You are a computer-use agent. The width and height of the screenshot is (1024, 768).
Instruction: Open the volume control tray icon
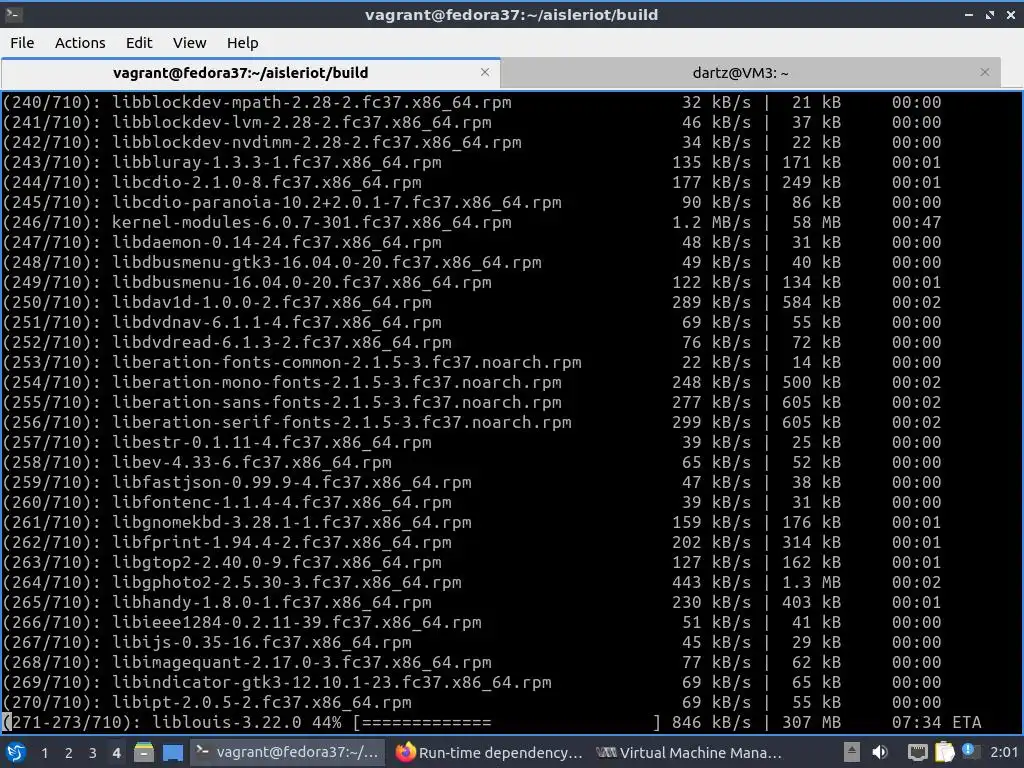coord(880,752)
